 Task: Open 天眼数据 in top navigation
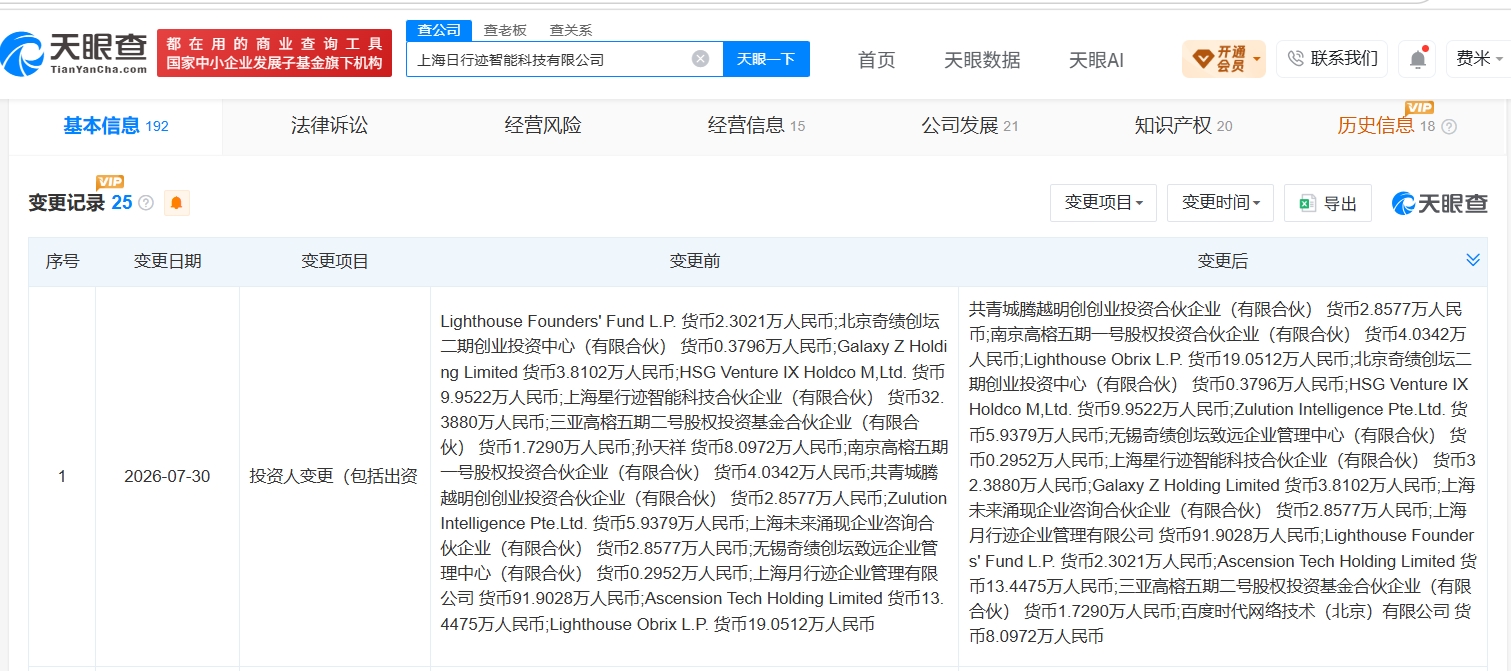(982, 60)
